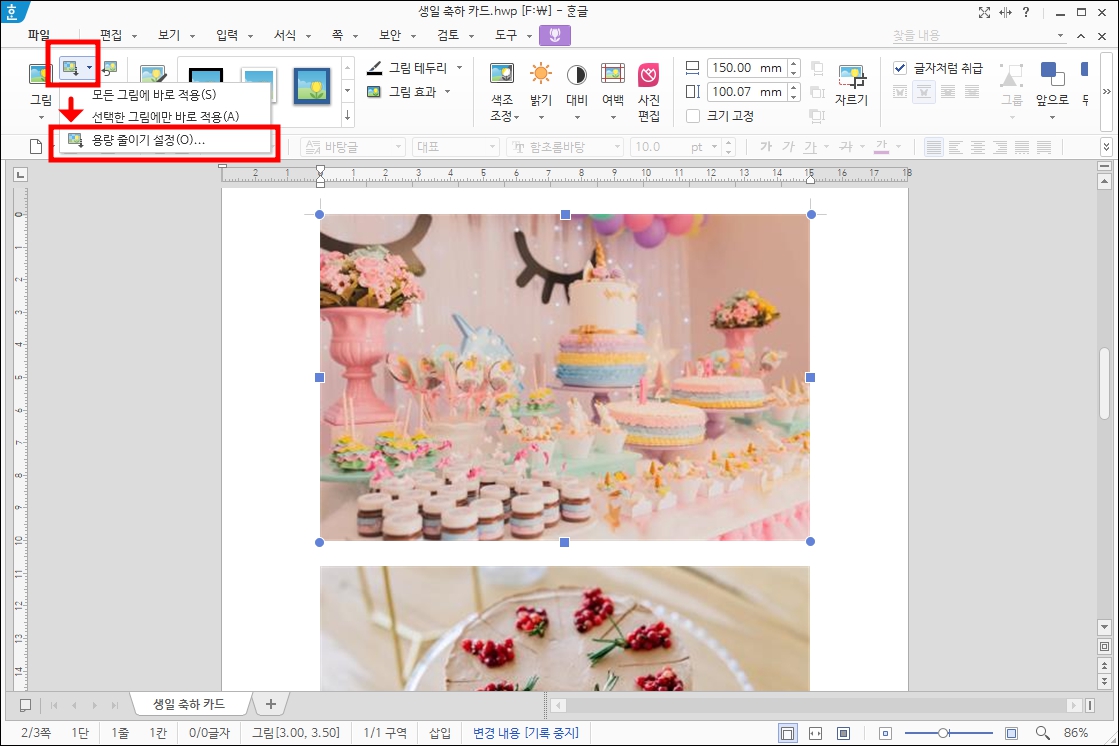Select the purple picture tools ribbon tab

click(x=555, y=35)
